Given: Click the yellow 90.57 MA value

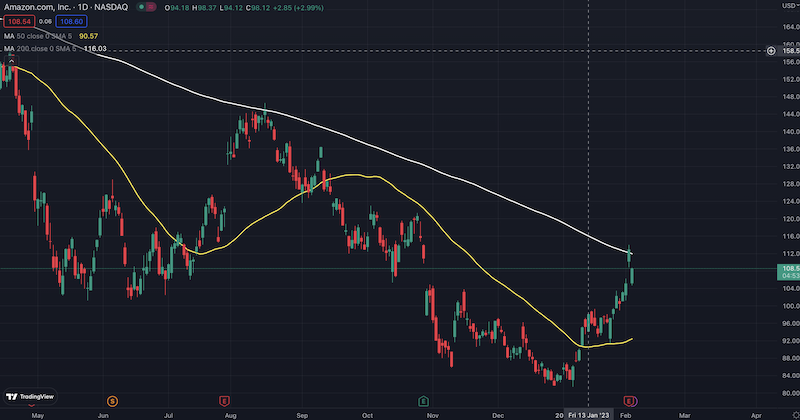Looking at the screenshot, I should (x=89, y=36).
